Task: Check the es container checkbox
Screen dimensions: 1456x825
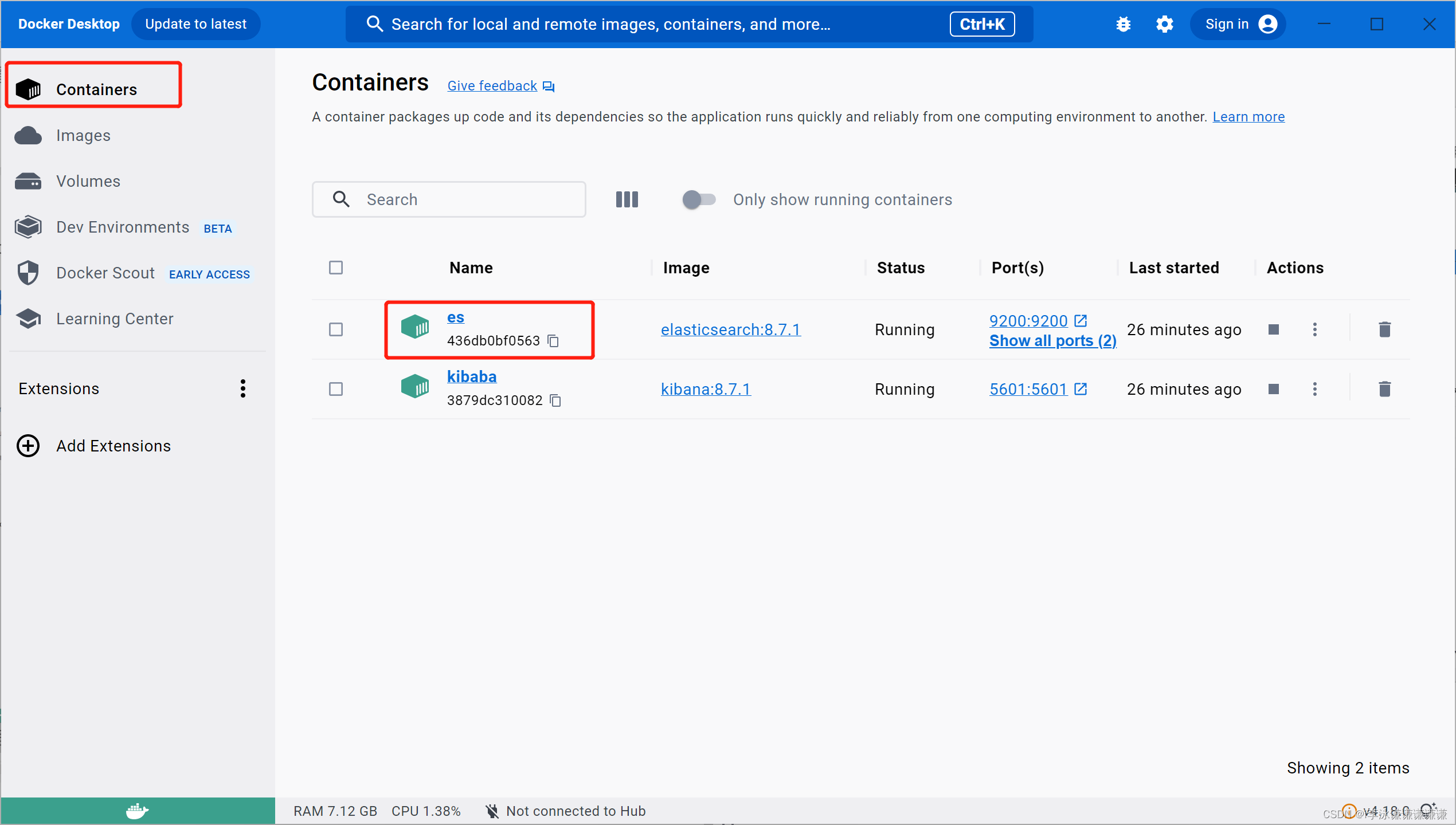Action: [x=336, y=329]
